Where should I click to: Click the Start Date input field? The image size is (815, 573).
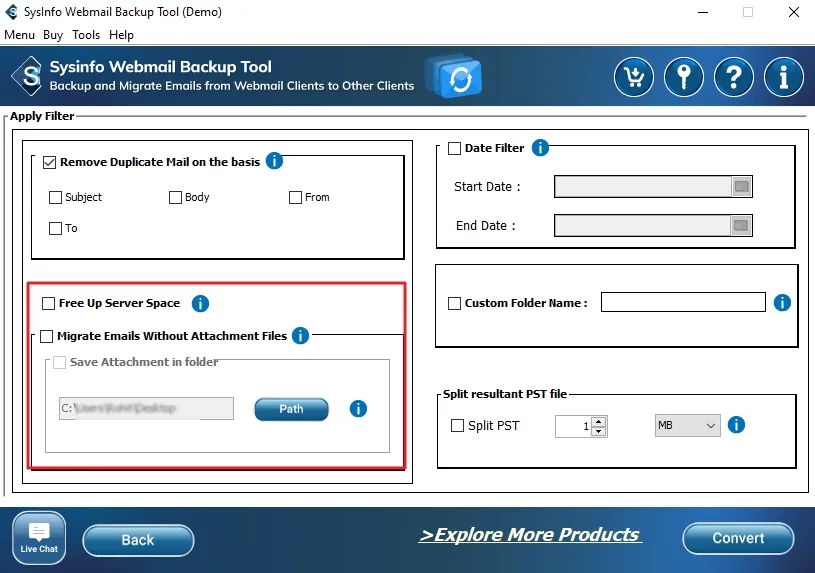coord(643,187)
